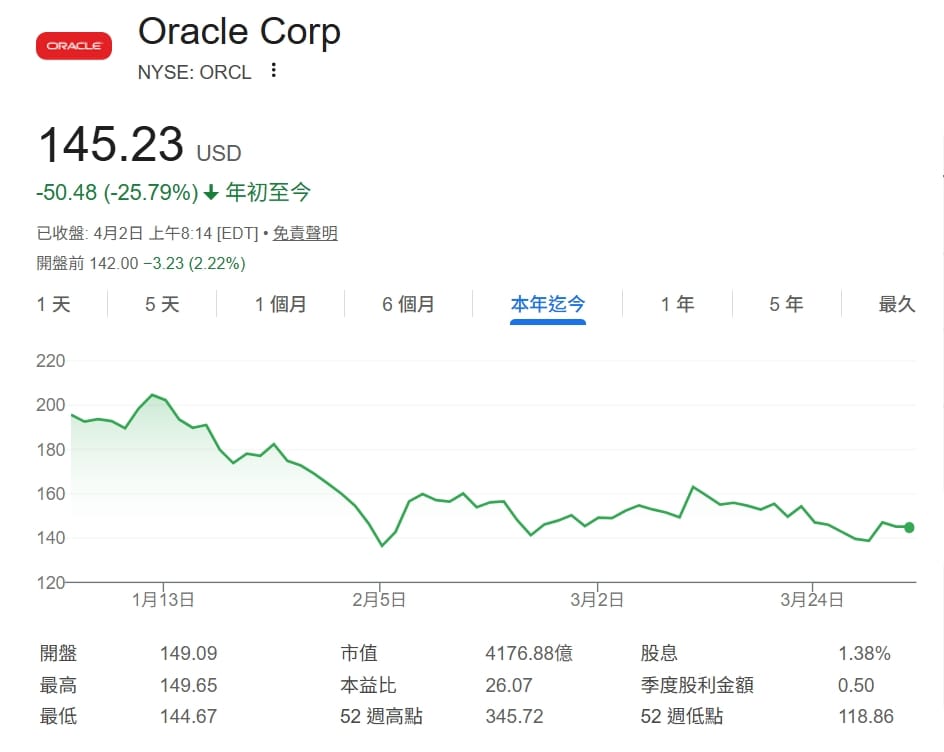Click the chart peak near 1月13日
This screenshot has width=944, height=752.
(152, 395)
